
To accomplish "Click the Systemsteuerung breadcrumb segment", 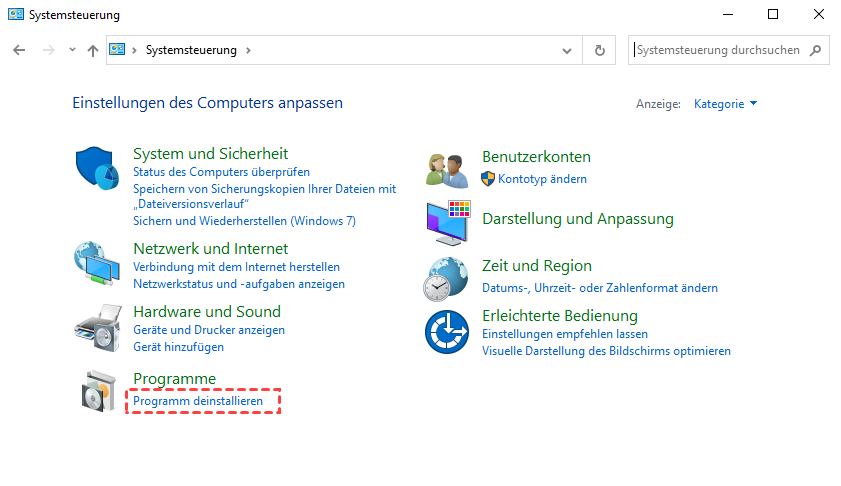I will (x=191, y=50).
